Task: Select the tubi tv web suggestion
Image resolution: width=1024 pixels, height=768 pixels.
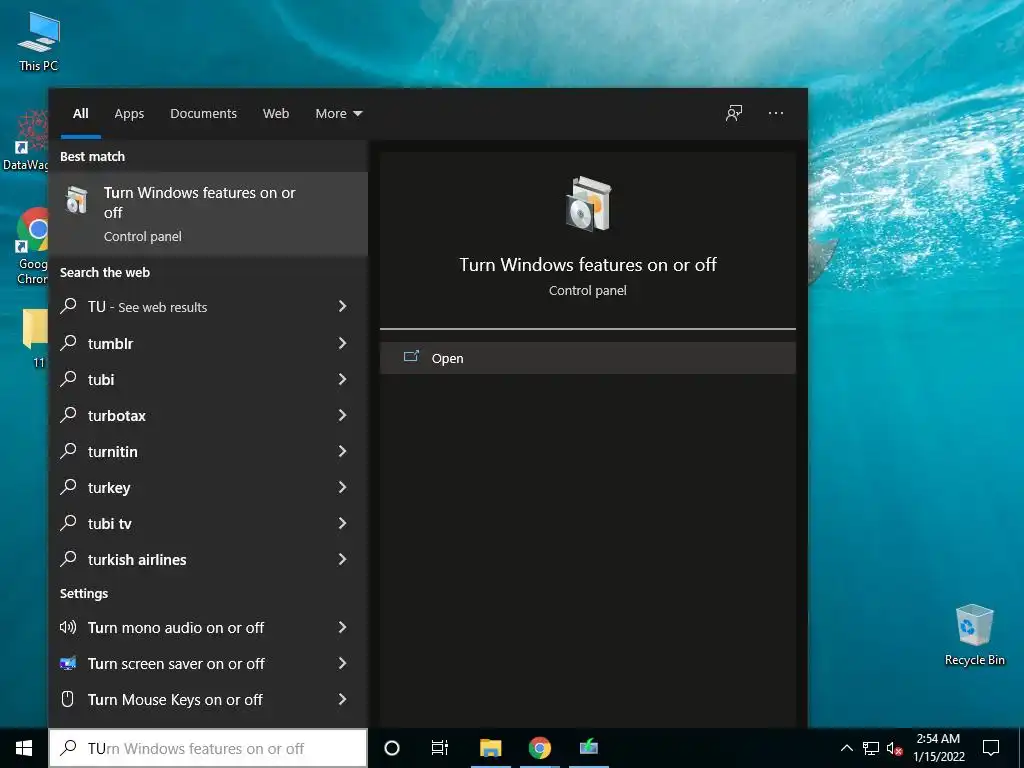Action: click(x=208, y=523)
